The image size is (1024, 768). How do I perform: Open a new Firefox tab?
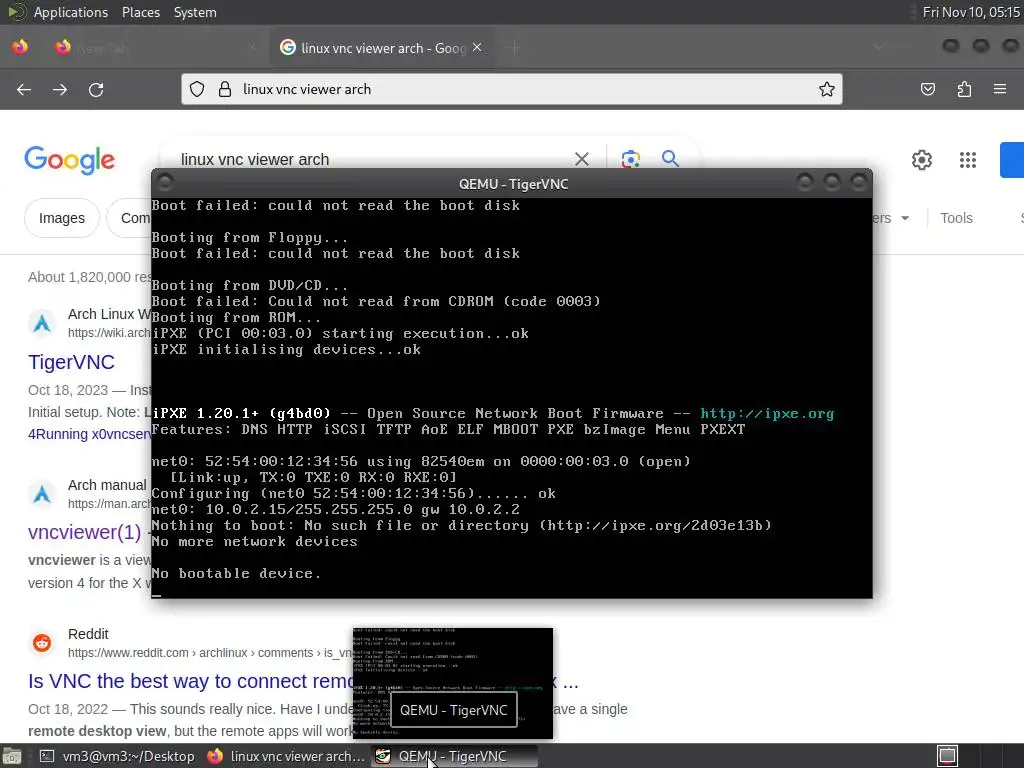click(515, 48)
